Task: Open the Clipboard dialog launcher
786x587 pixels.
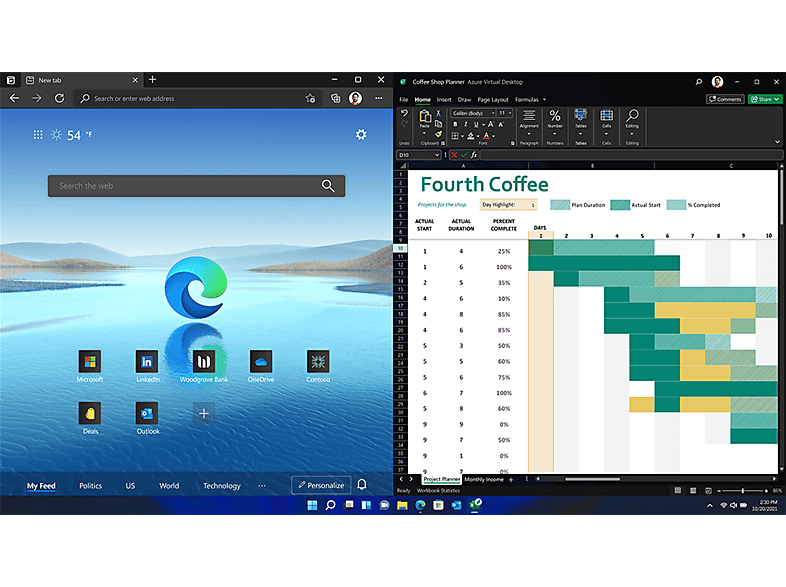Action: tap(443, 143)
